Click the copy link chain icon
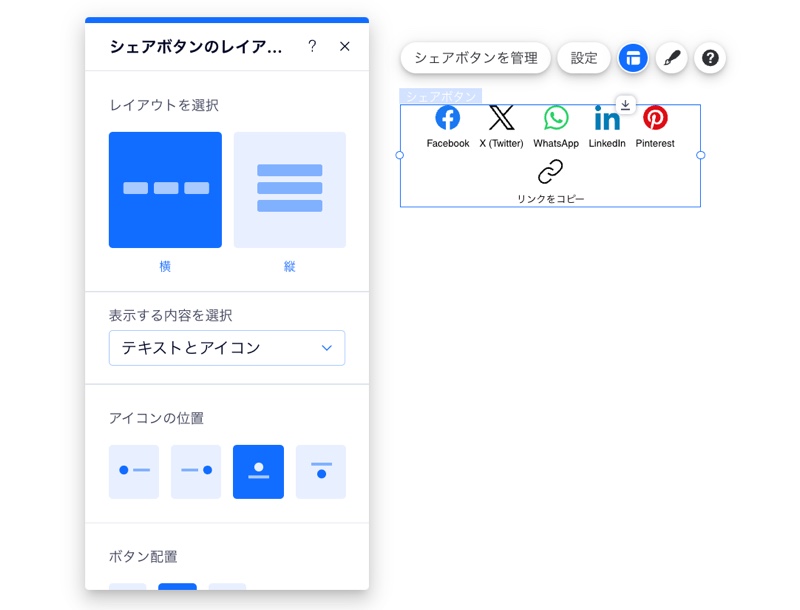 pos(551,171)
